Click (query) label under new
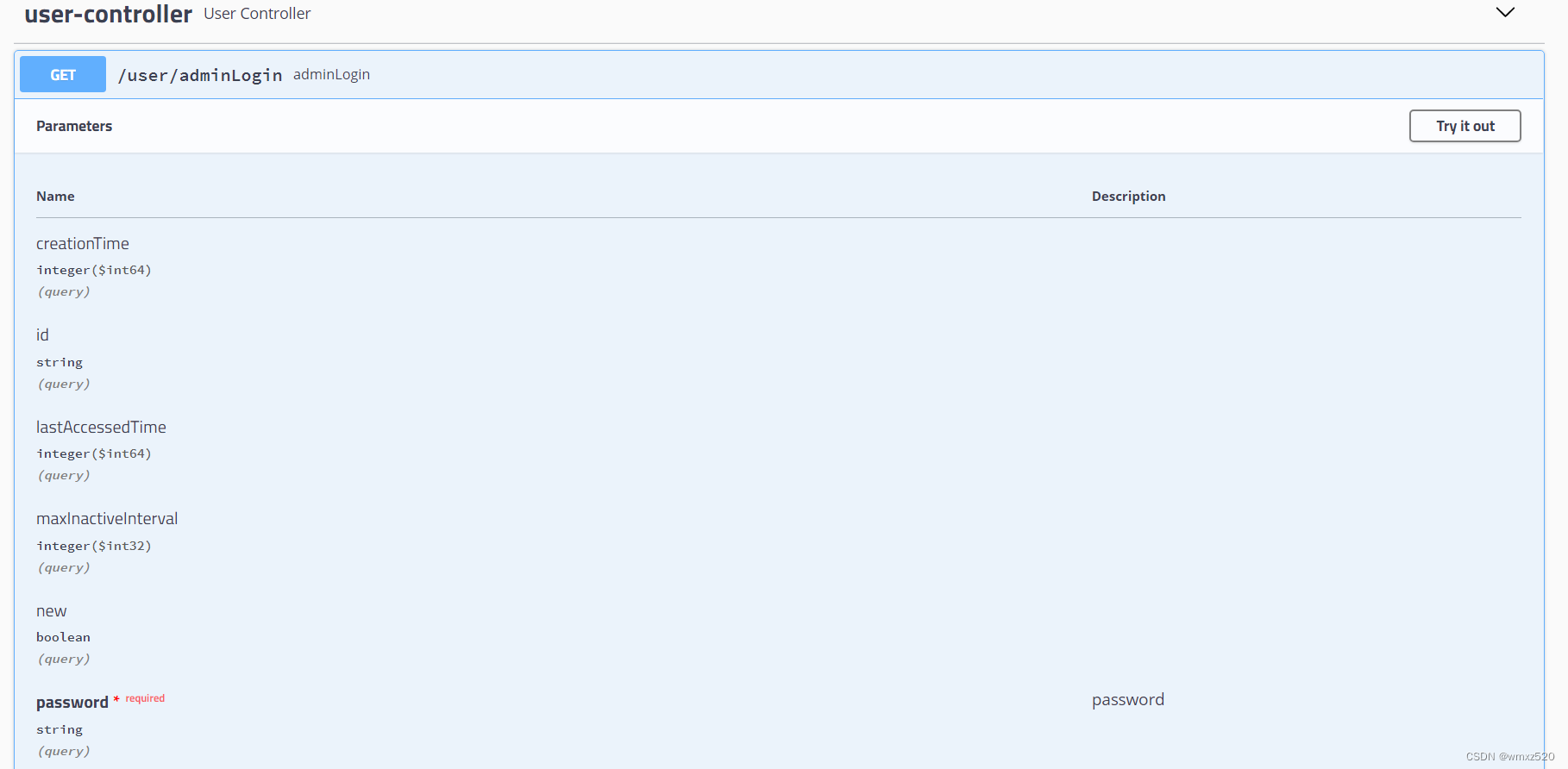 (64, 659)
